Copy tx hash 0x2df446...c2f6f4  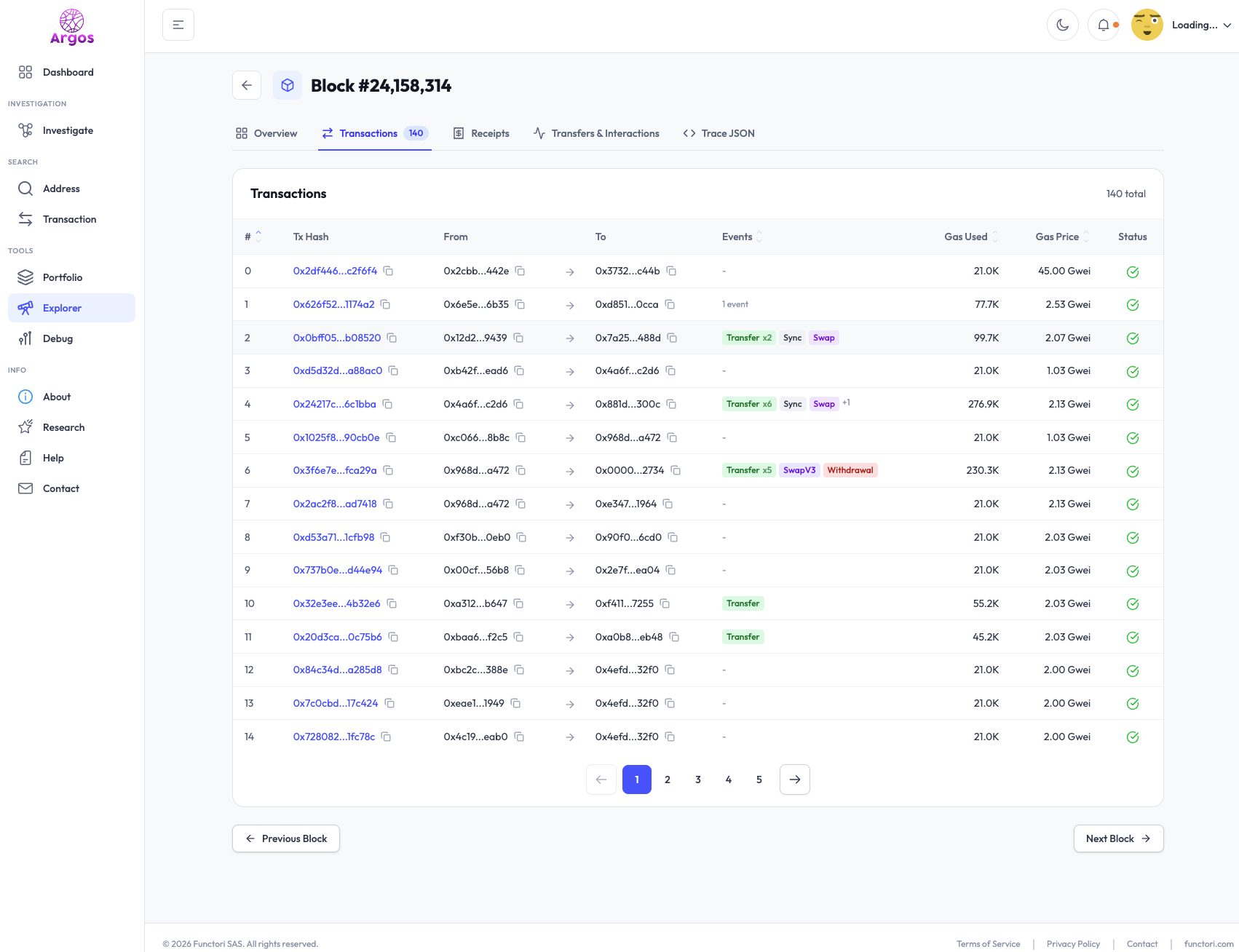pyautogui.click(x=389, y=271)
